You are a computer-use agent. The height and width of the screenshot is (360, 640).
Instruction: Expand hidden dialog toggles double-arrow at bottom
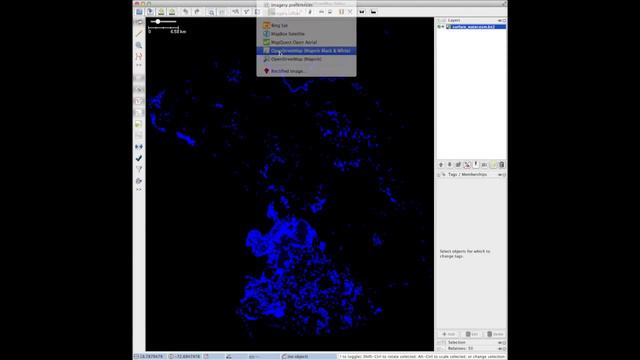coord(139,190)
